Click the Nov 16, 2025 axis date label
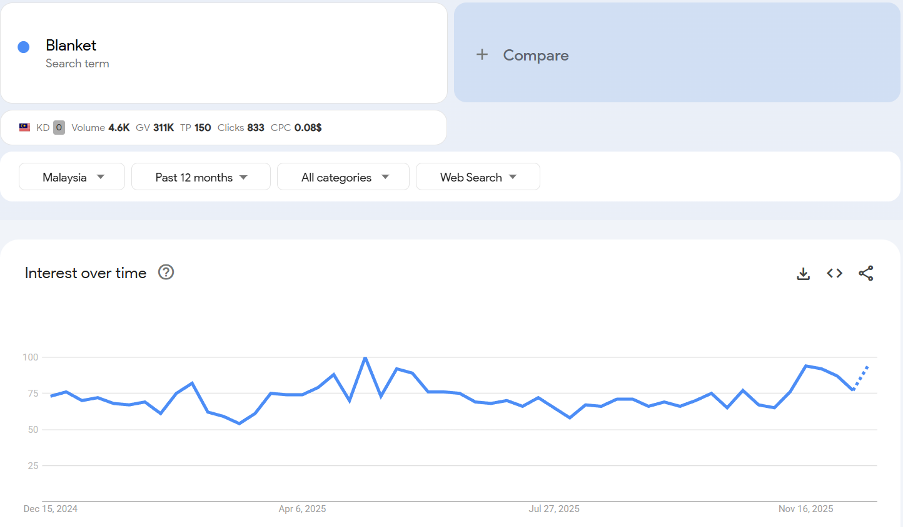 [806, 509]
